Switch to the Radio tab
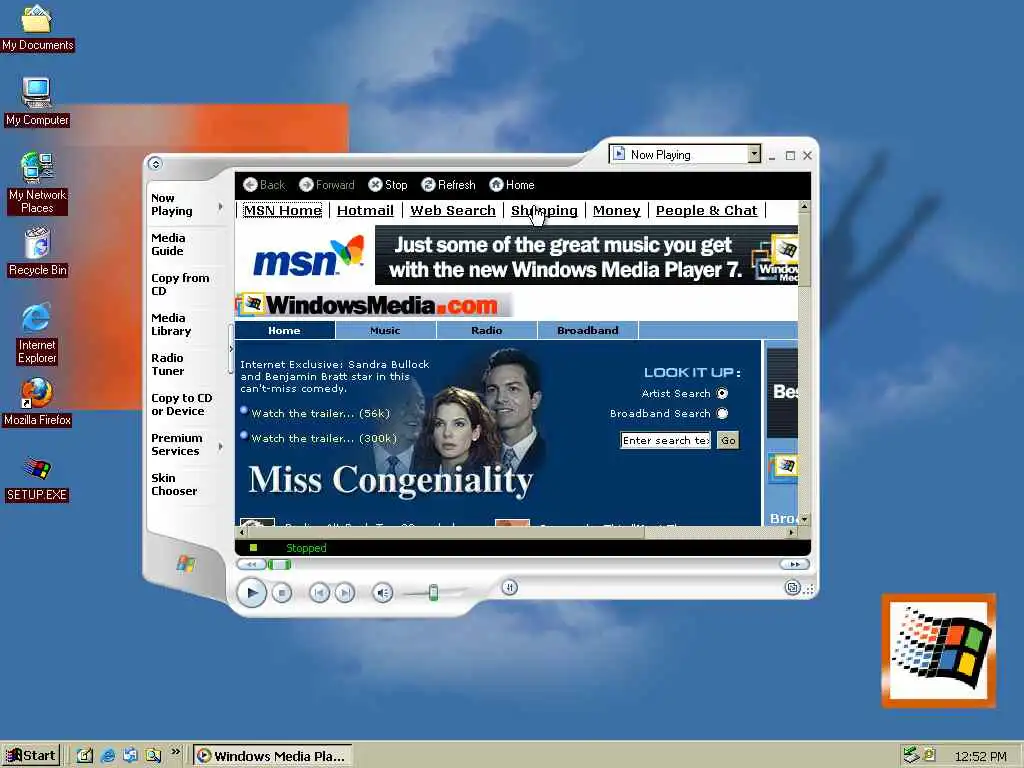Image resolution: width=1024 pixels, height=768 pixels. (x=487, y=330)
